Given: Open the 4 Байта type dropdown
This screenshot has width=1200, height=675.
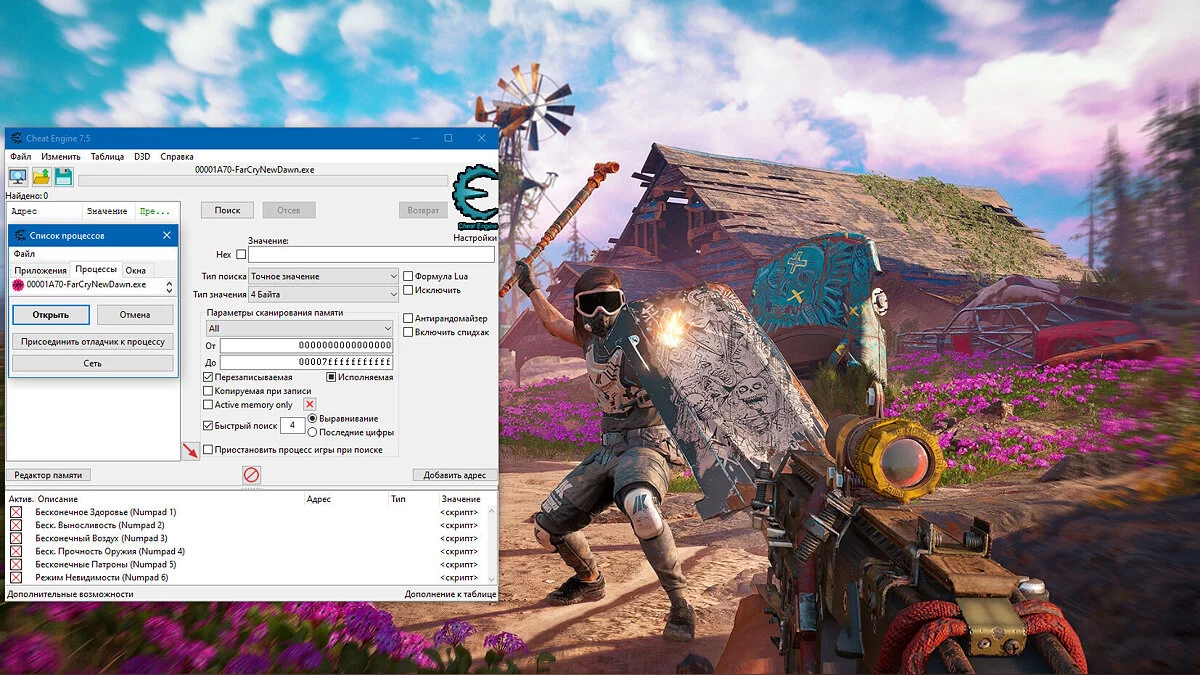Looking at the screenshot, I should pyautogui.click(x=323, y=294).
